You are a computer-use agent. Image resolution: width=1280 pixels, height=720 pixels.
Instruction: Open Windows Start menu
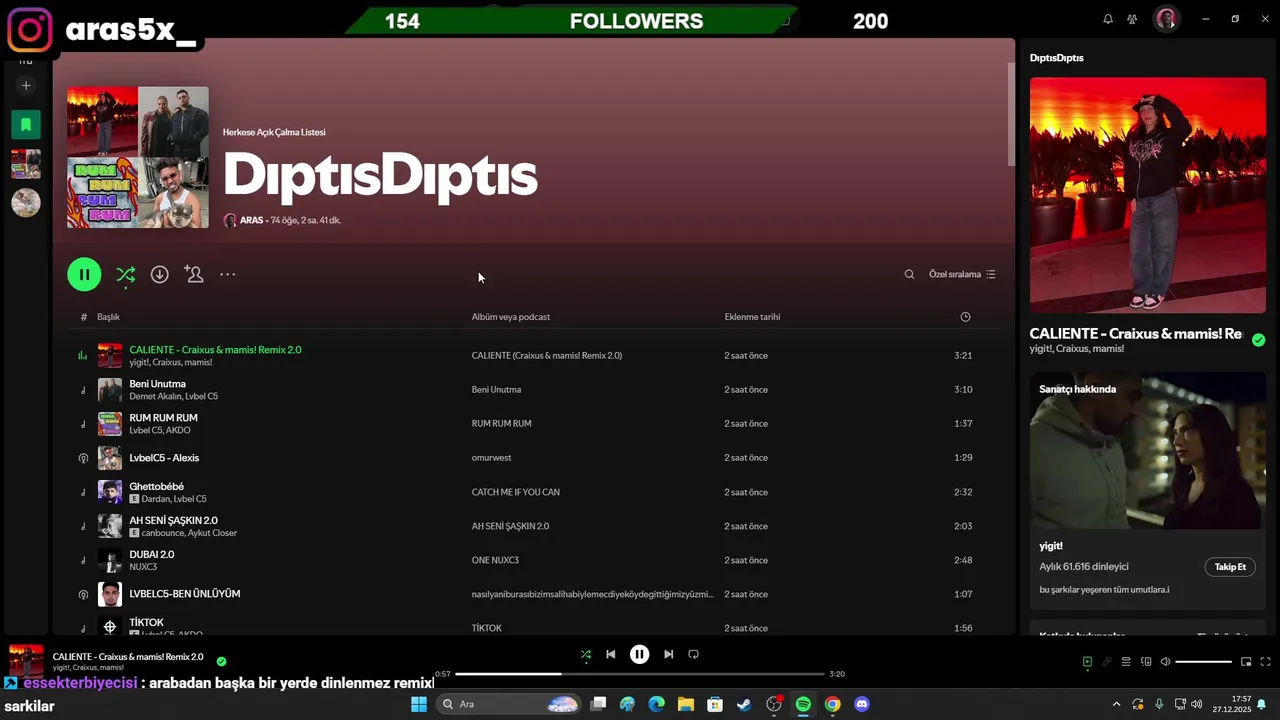point(419,704)
